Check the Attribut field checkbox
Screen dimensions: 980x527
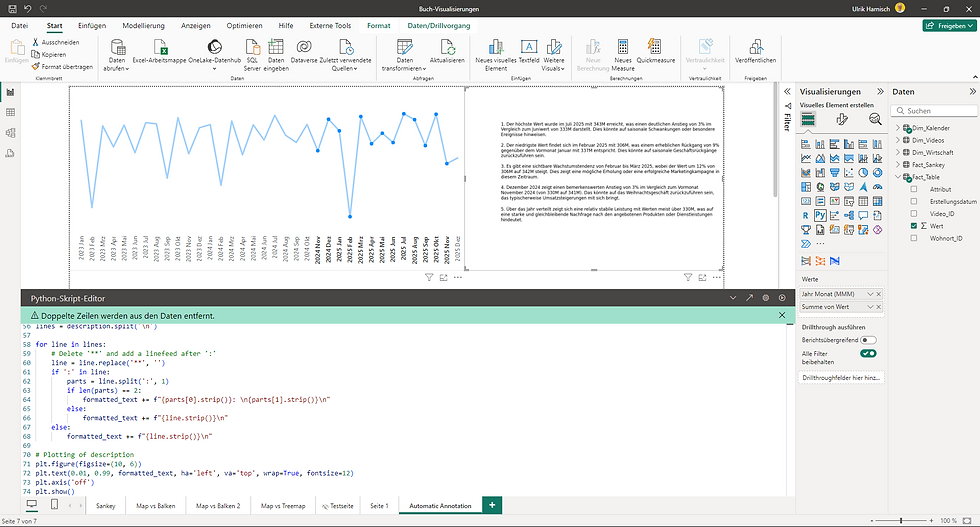pyautogui.click(x=914, y=189)
